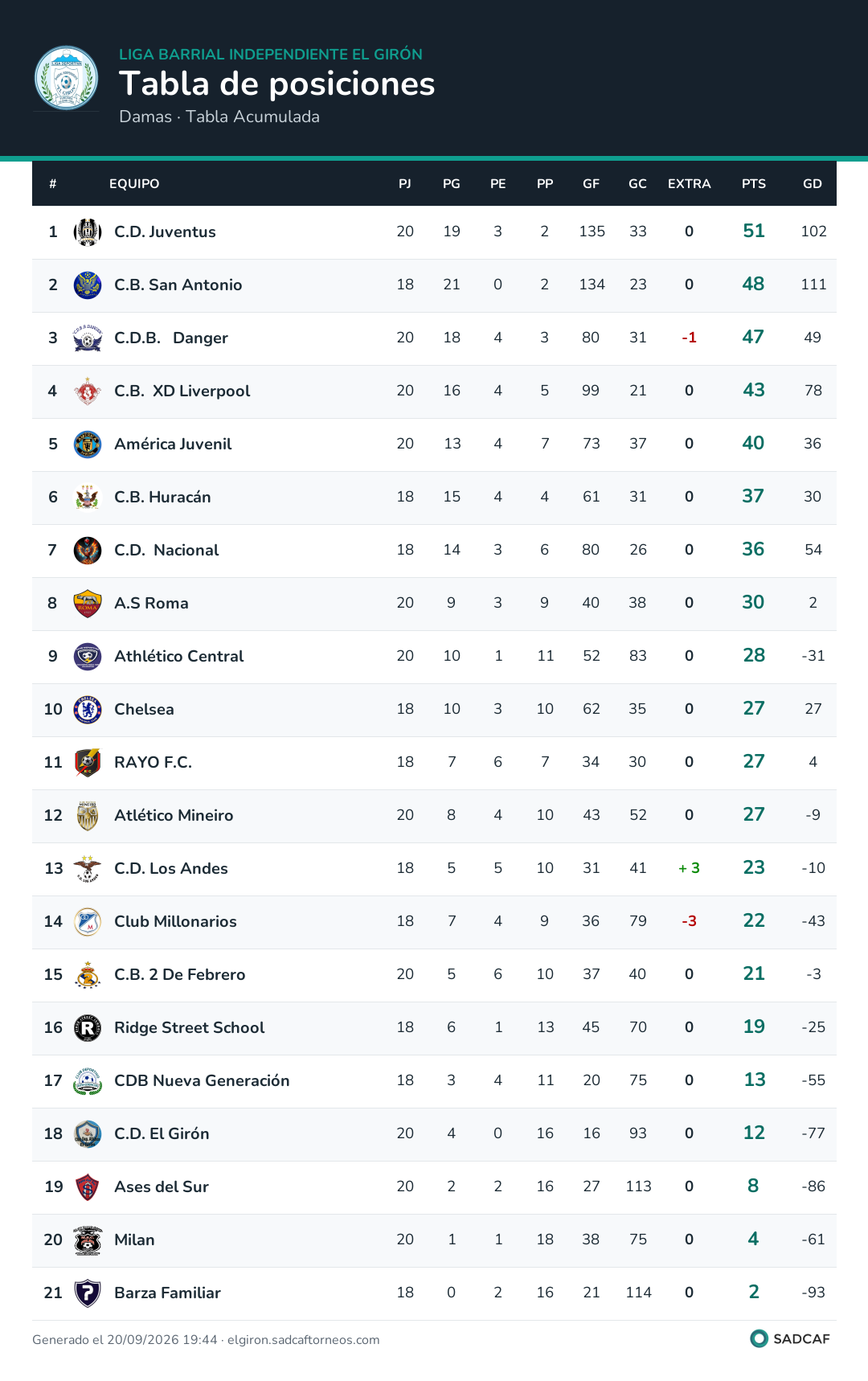Viewport: 868px width, 1381px height.
Task: Click the GD column header
Action: tap(813, 184)
